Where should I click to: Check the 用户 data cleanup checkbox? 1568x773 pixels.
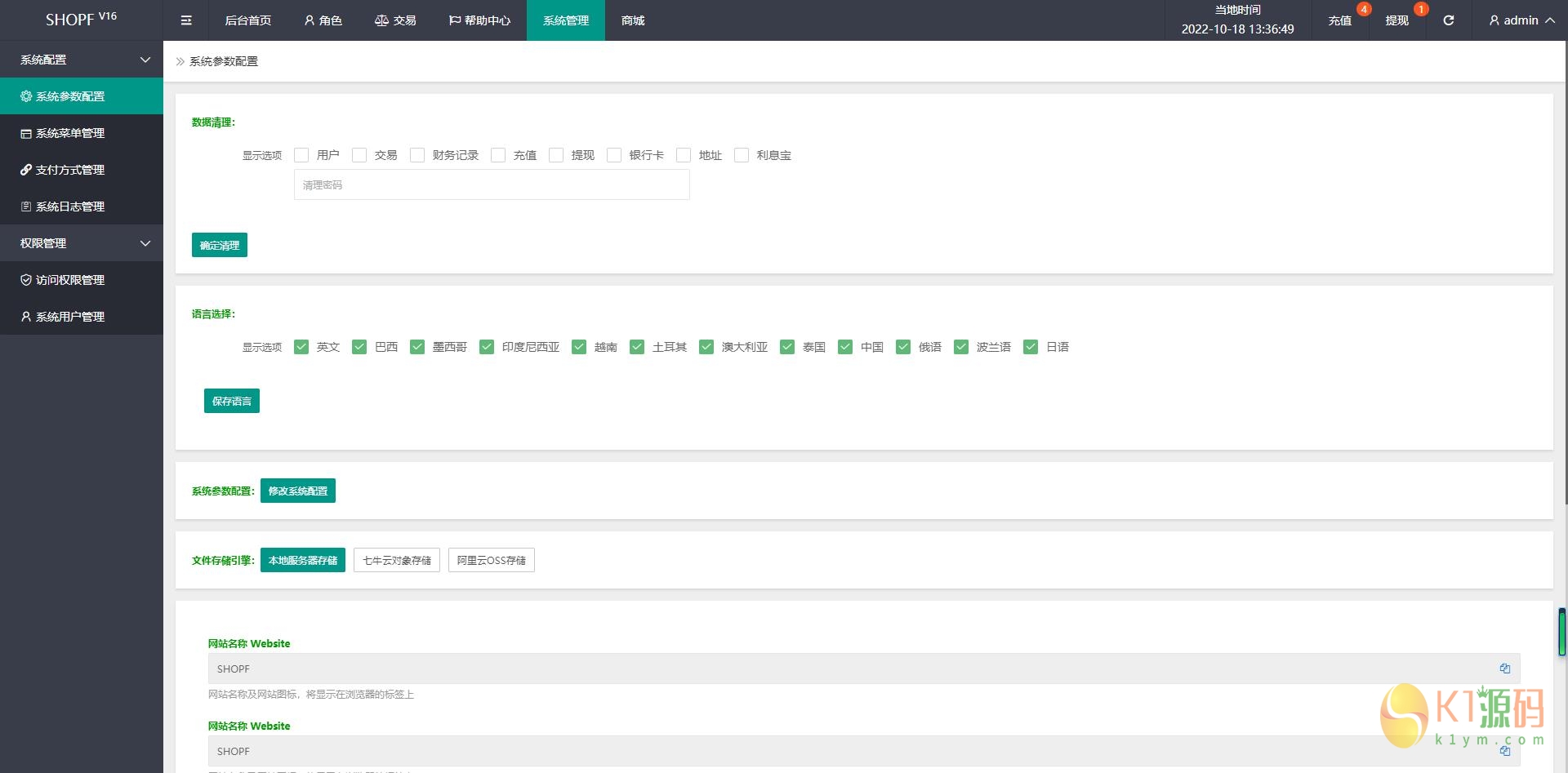tap(301, 155)
